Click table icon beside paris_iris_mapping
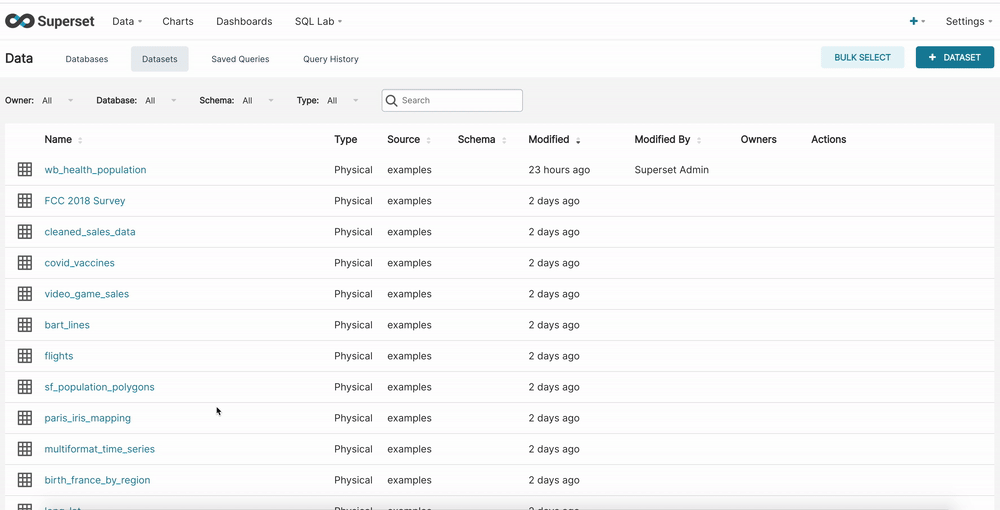Screen dimensions: 1000x510 tap(24, 418)
